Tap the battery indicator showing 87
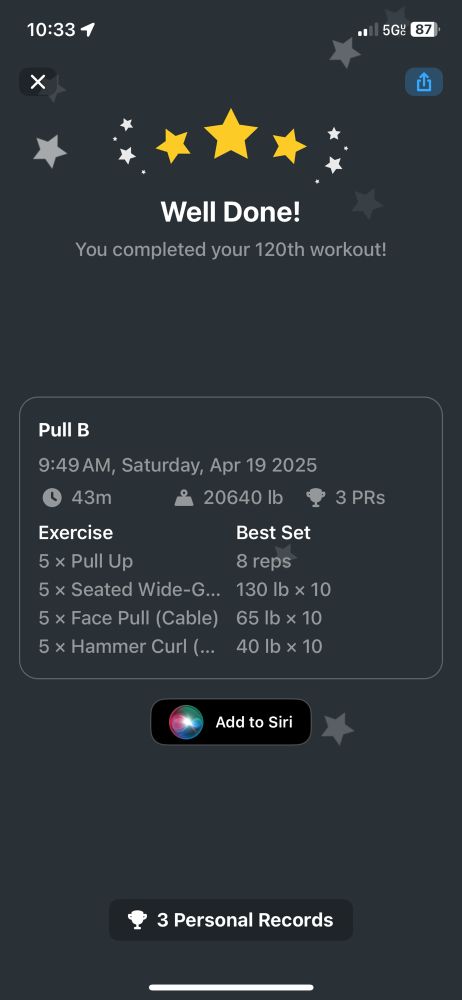Screen dimensions: 462x1000 pyautogui.click(x=424, y=29)
